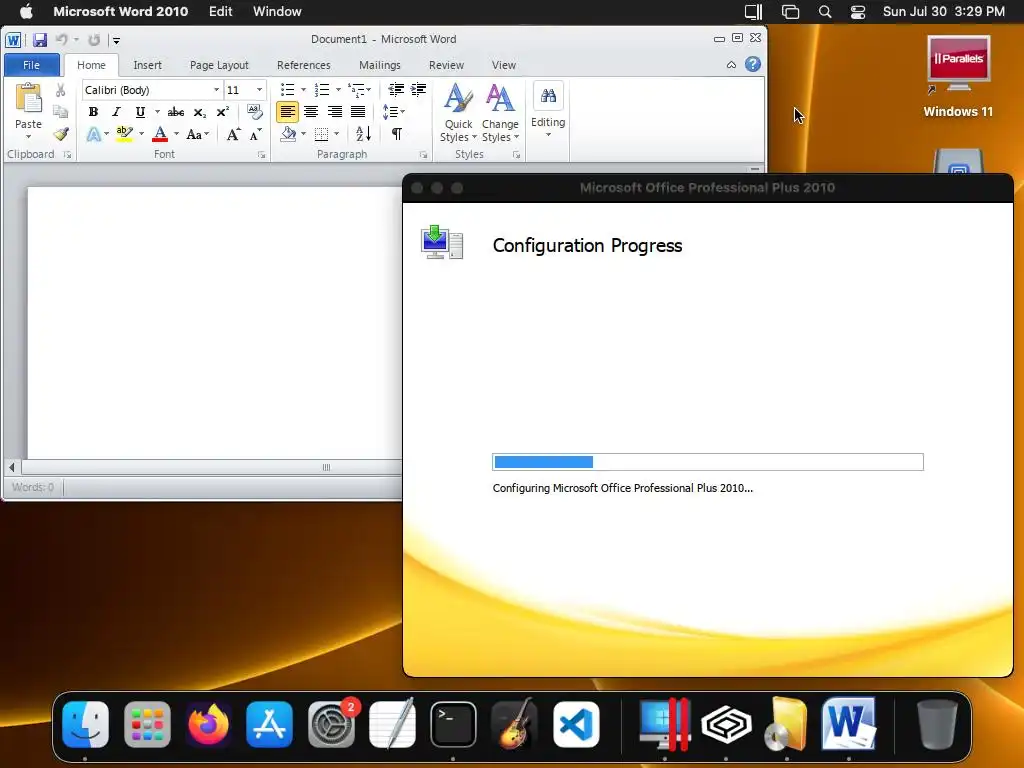The image size is (1024, 768).
Task: Open the Windows 11 Parallels desktop shortcut
Action: coord(958,78)
